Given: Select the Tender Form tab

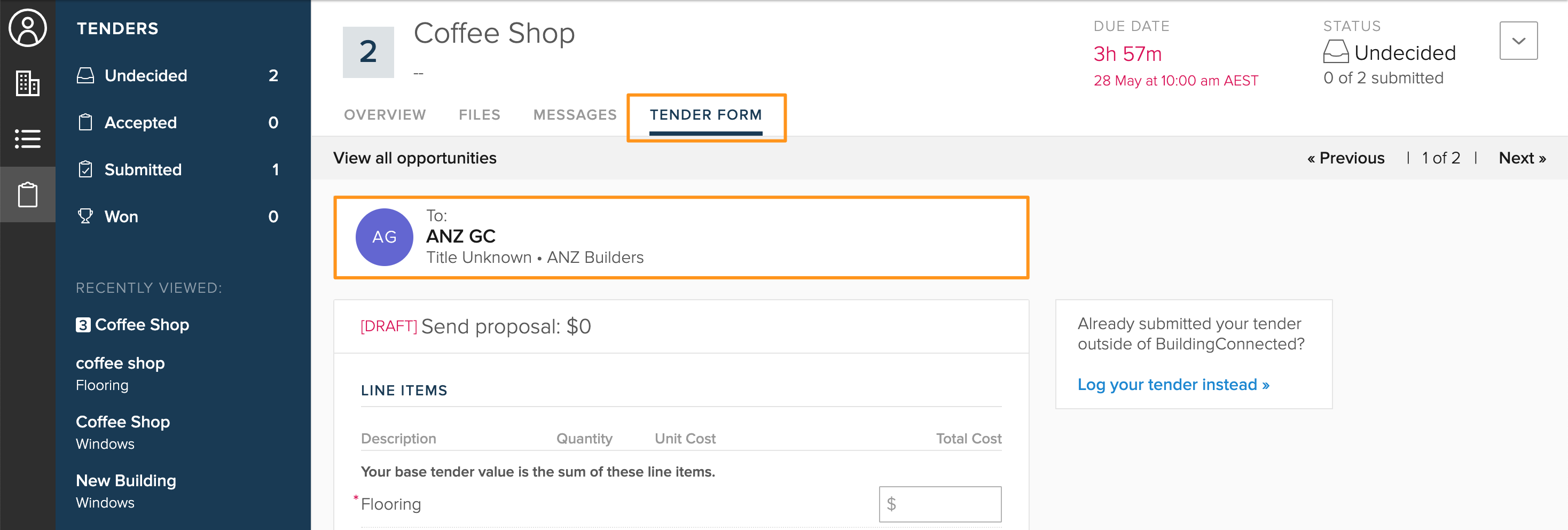Looking at the screenshot, I should [x=705, y=114].
